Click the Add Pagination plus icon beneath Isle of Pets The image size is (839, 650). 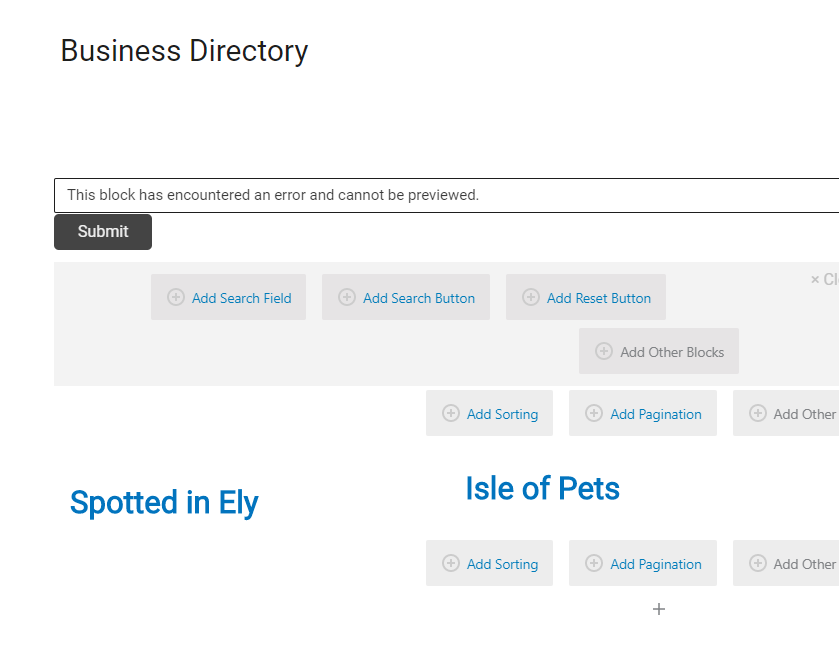(593, 563)
